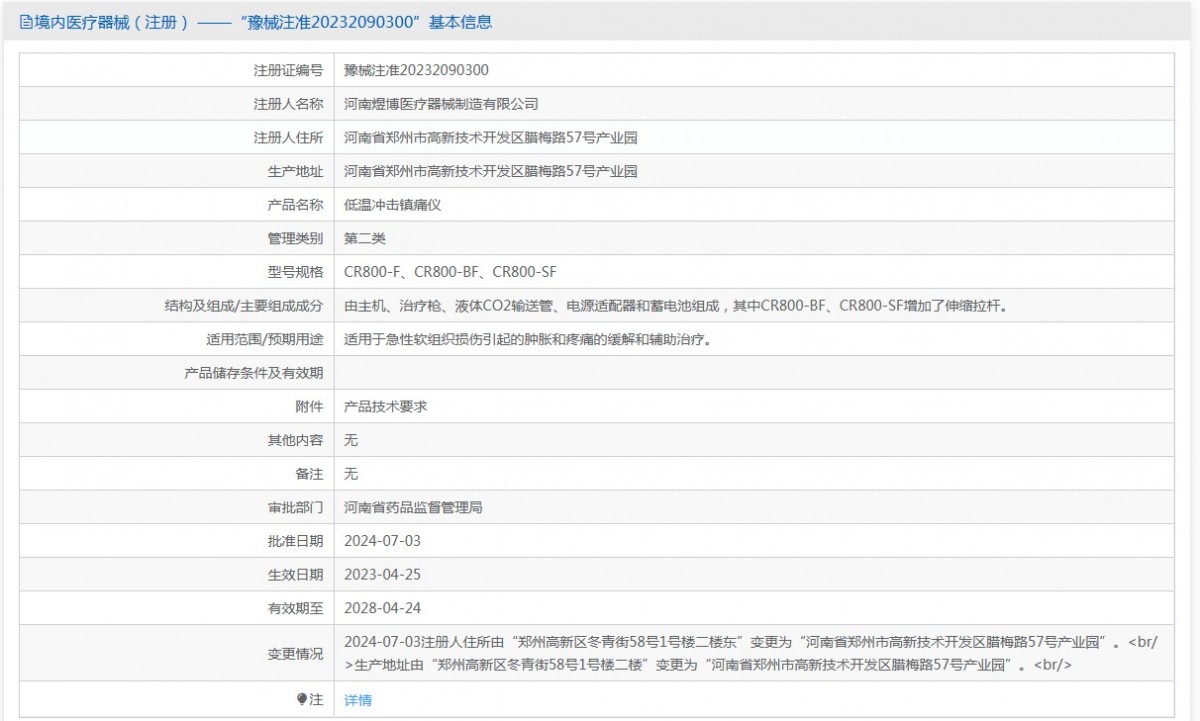Click the address value in 注册人住所 row
Image resolution: width=1200 pixels, height=721 pixels.
pos(490,138)
